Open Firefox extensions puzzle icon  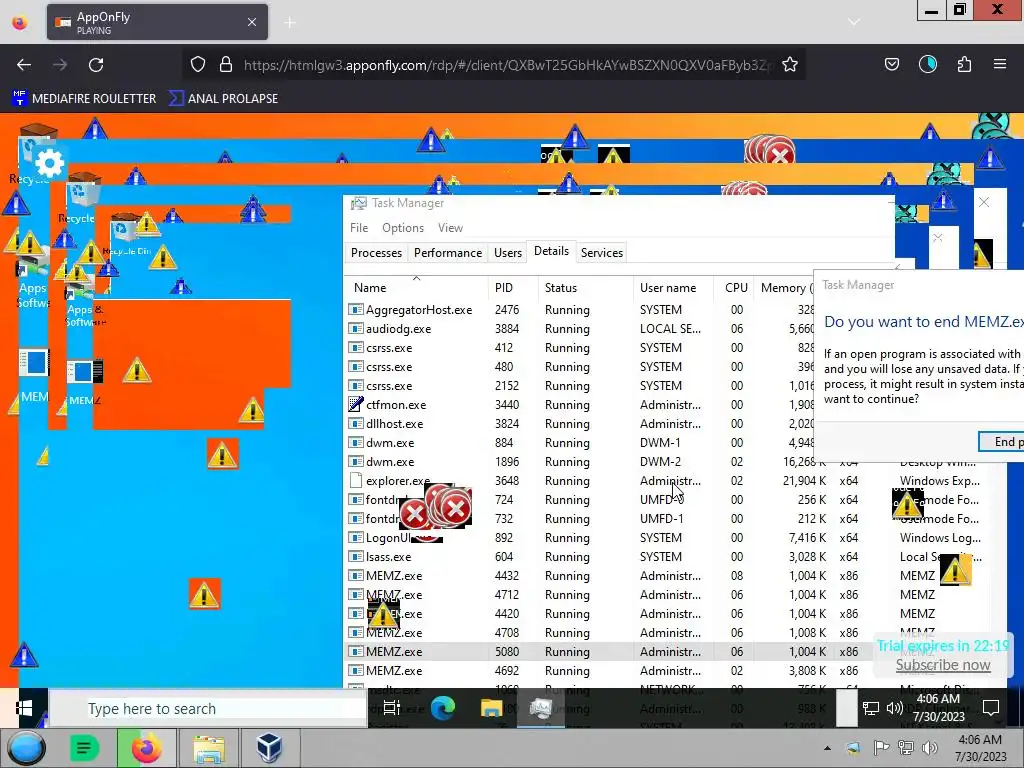coord(964,64)
